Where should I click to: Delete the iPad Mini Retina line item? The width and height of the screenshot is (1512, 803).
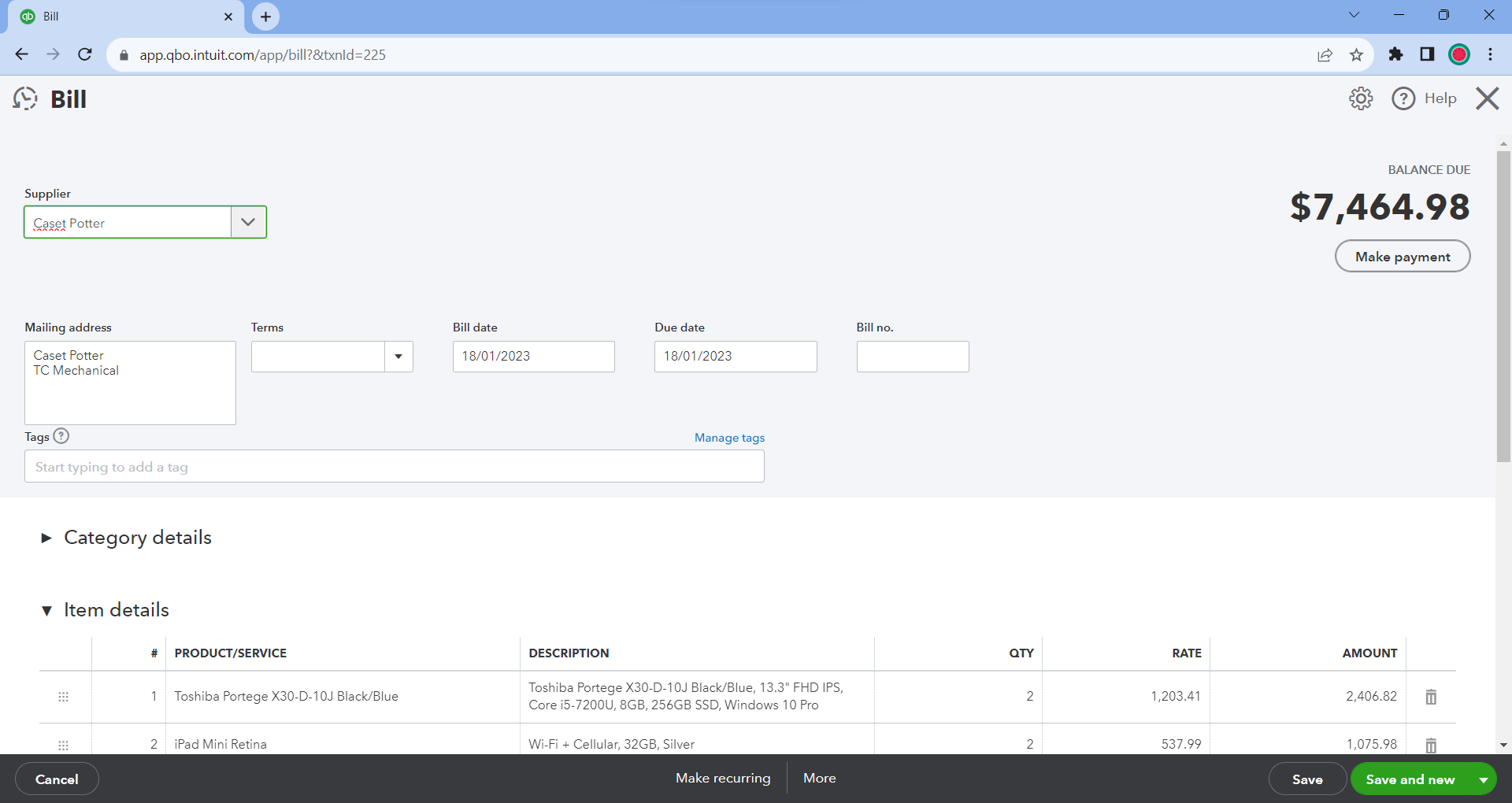[x=1431, y=745]
